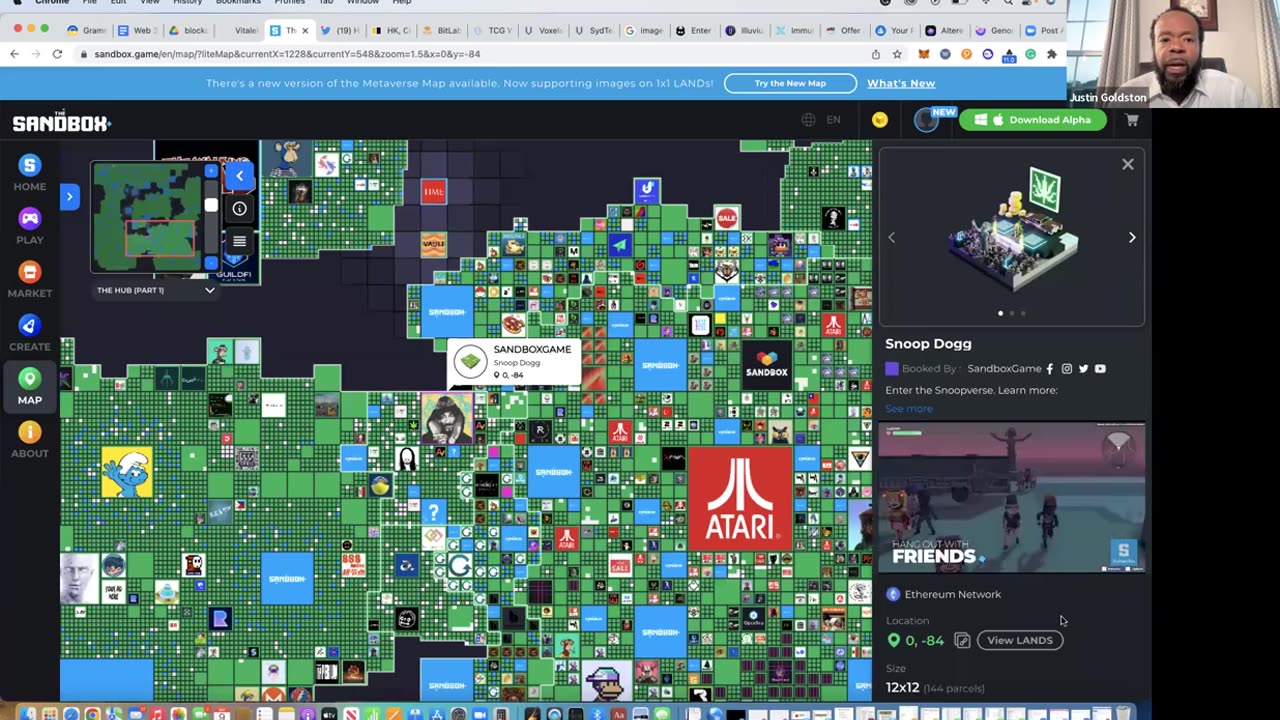Open the PLAY sidebar section
This screenshot has width=1280, height=720.
point(30,226)
